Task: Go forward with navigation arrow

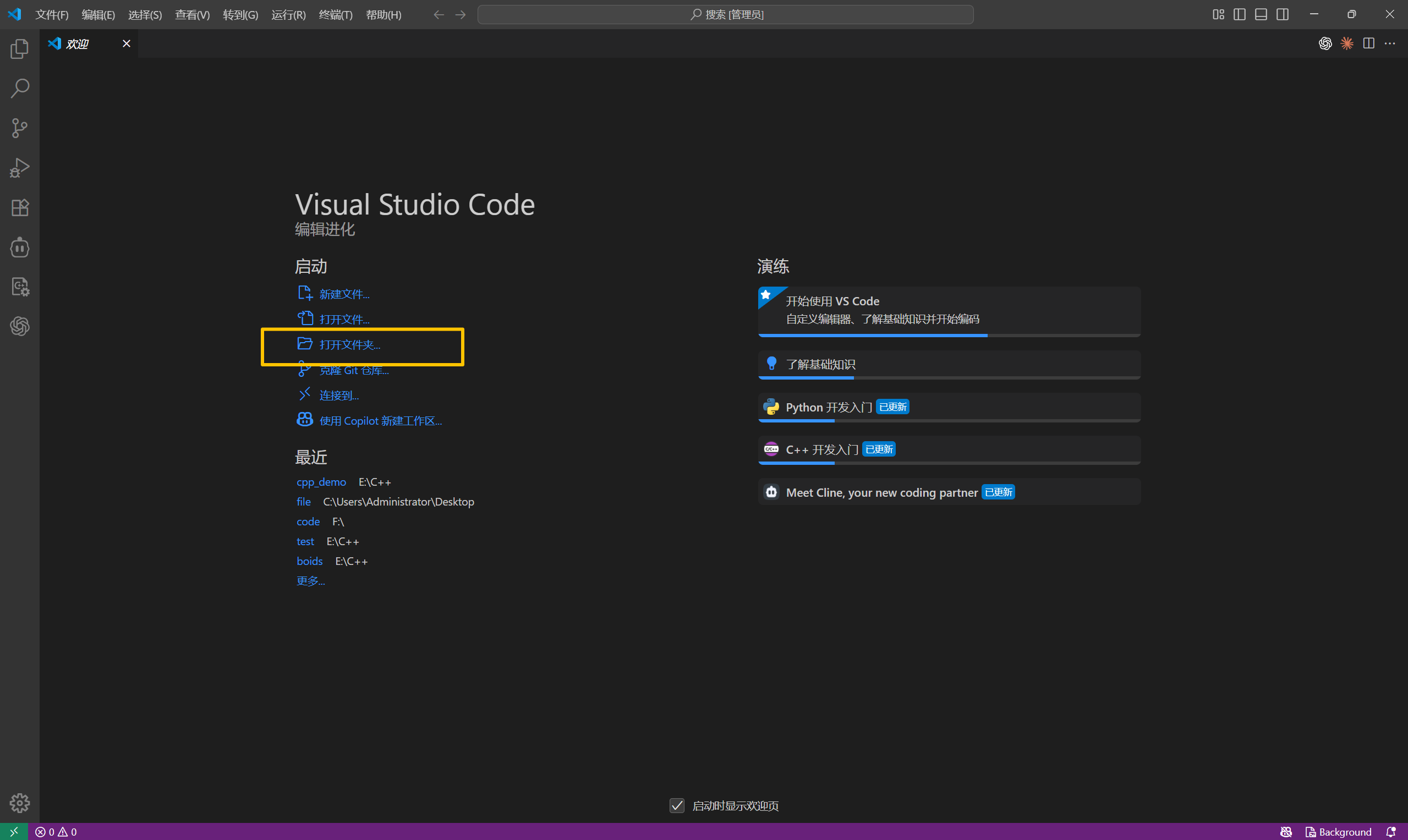Action: pos(461,14)
